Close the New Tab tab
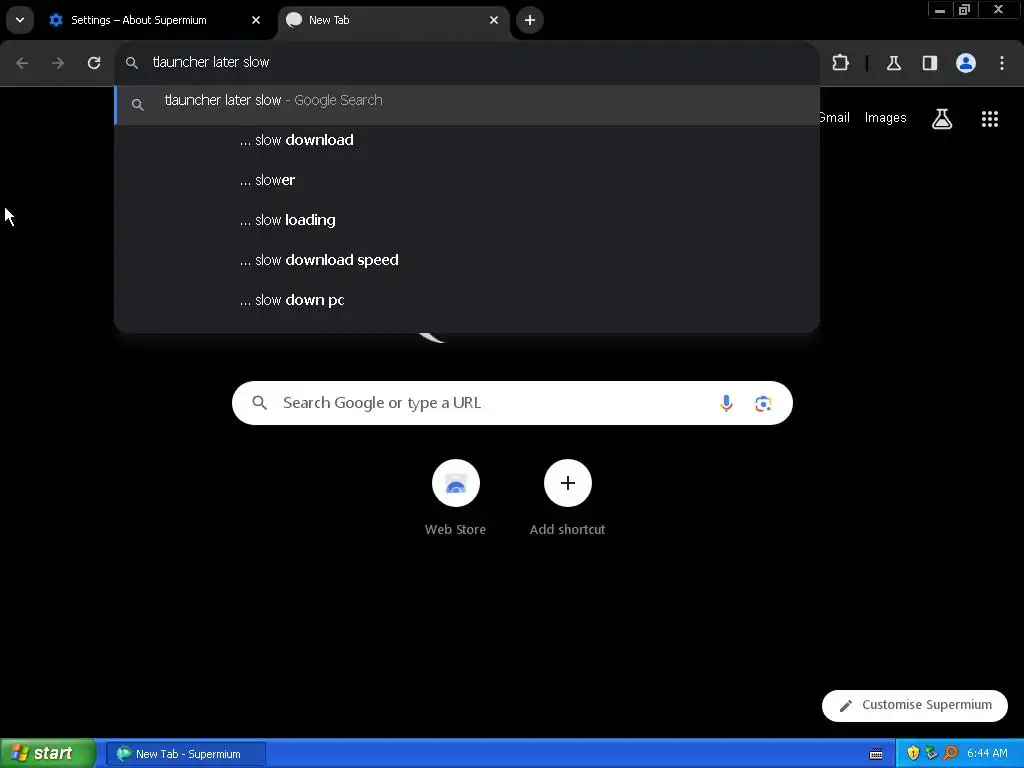Image resolution: width=1024 pixels, height=768 pixels. (494, 20)
